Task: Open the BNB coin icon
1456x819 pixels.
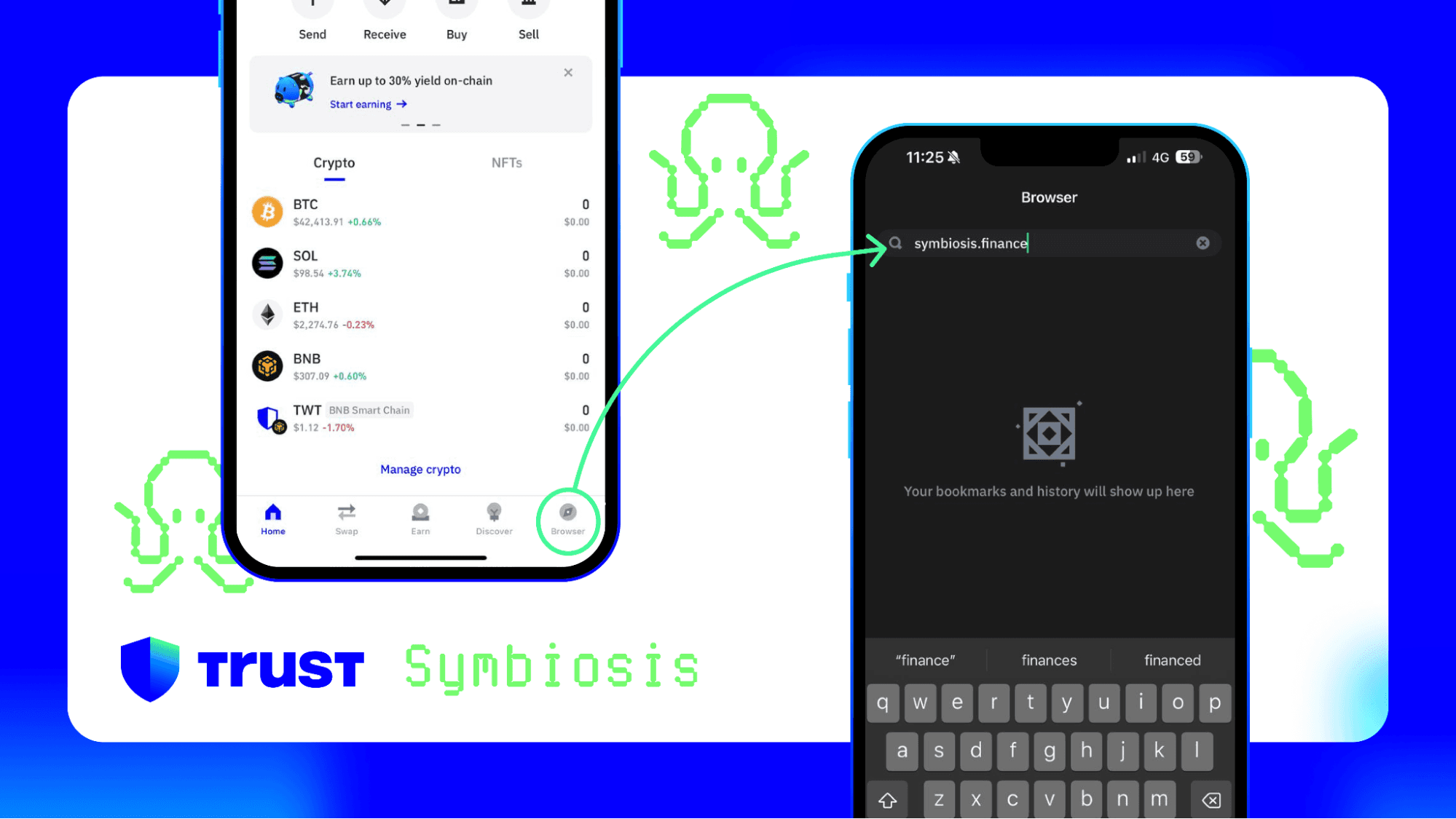Action: [x=267, y=366]
